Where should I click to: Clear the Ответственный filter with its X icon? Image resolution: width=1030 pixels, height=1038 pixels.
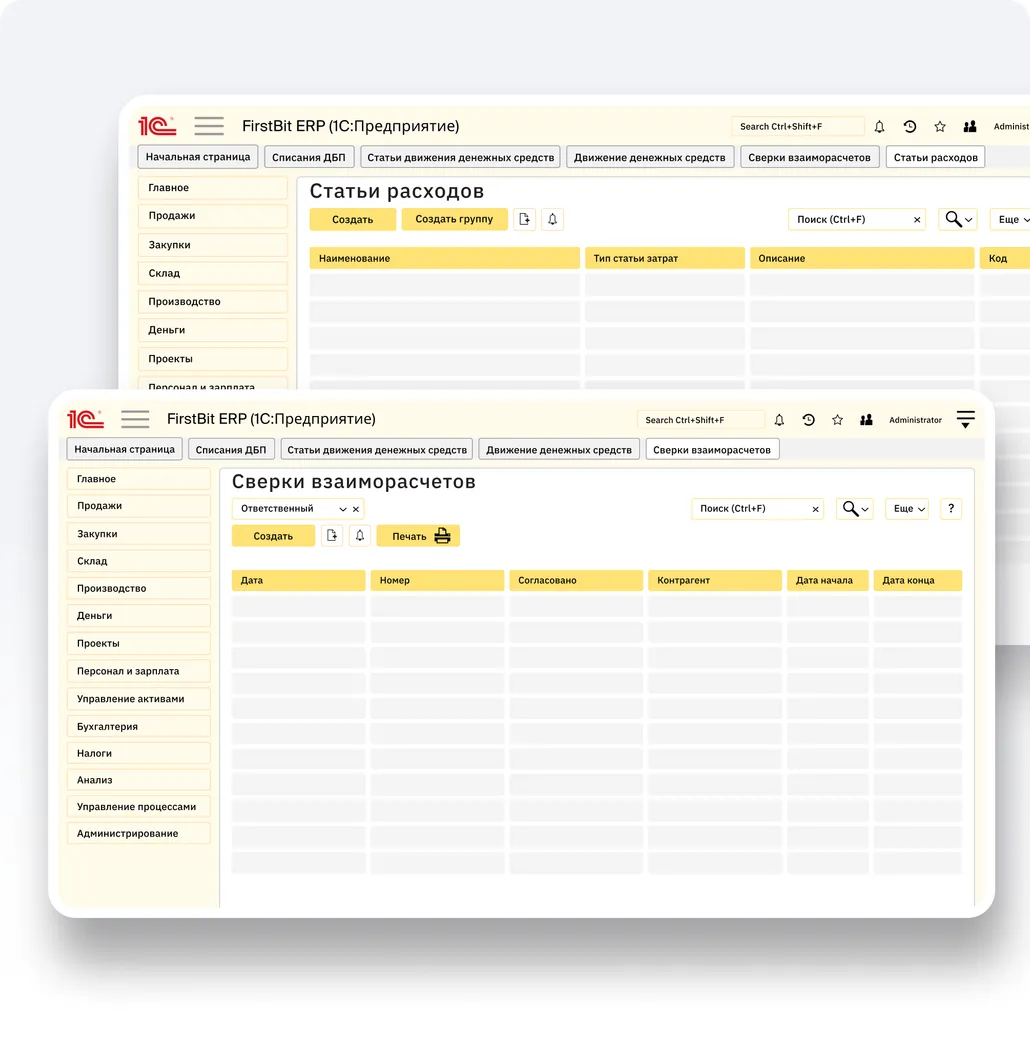(x=356, y=509)
